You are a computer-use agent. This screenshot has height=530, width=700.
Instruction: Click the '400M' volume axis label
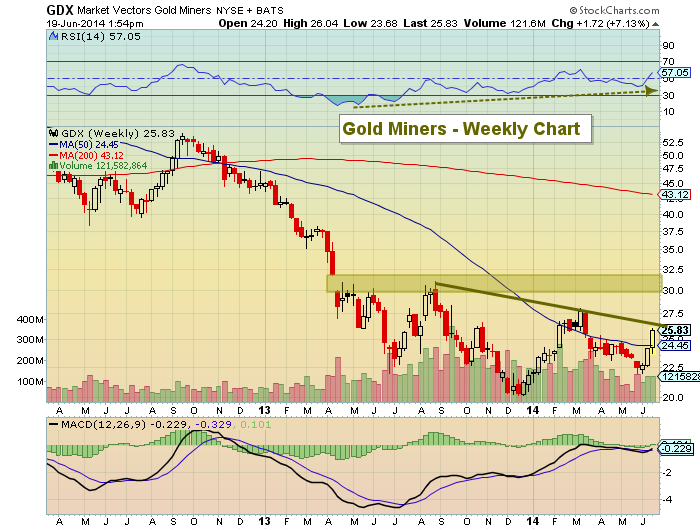tap(30, 319)
